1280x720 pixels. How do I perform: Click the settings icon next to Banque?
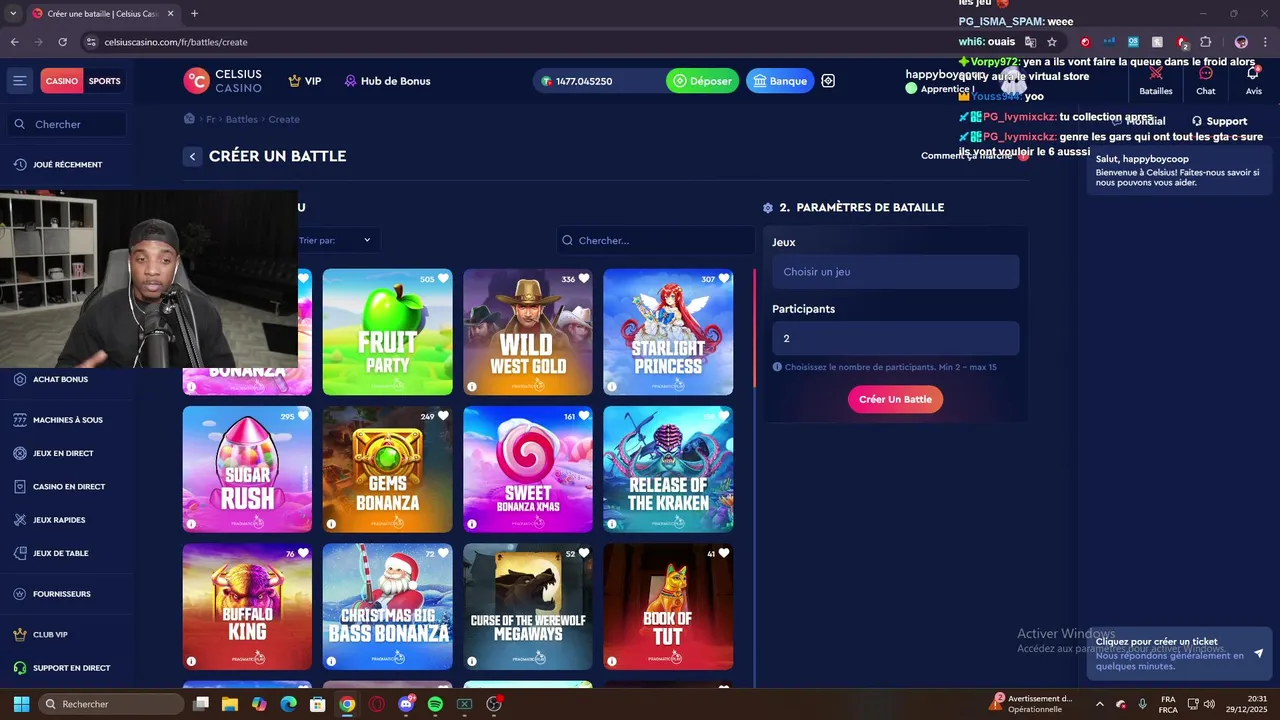(828, 81)
